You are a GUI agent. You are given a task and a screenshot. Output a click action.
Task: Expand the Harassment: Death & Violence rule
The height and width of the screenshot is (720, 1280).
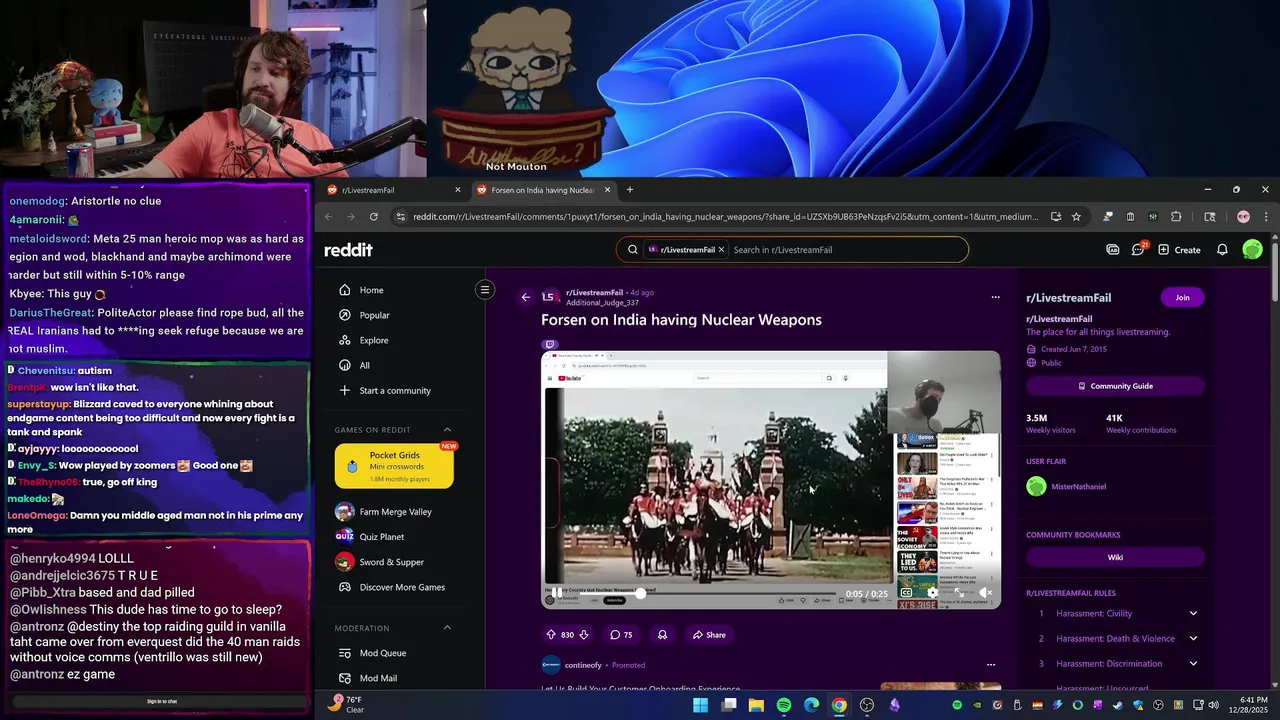[1193, 638]
